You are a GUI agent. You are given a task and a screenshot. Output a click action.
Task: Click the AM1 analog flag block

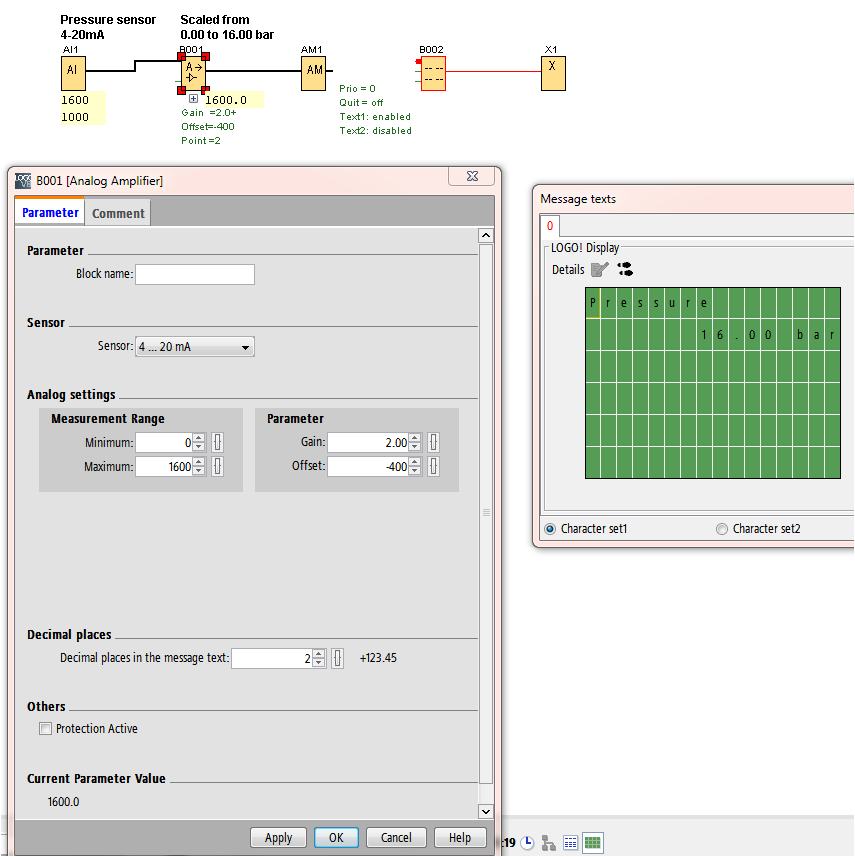click(314, 71)
